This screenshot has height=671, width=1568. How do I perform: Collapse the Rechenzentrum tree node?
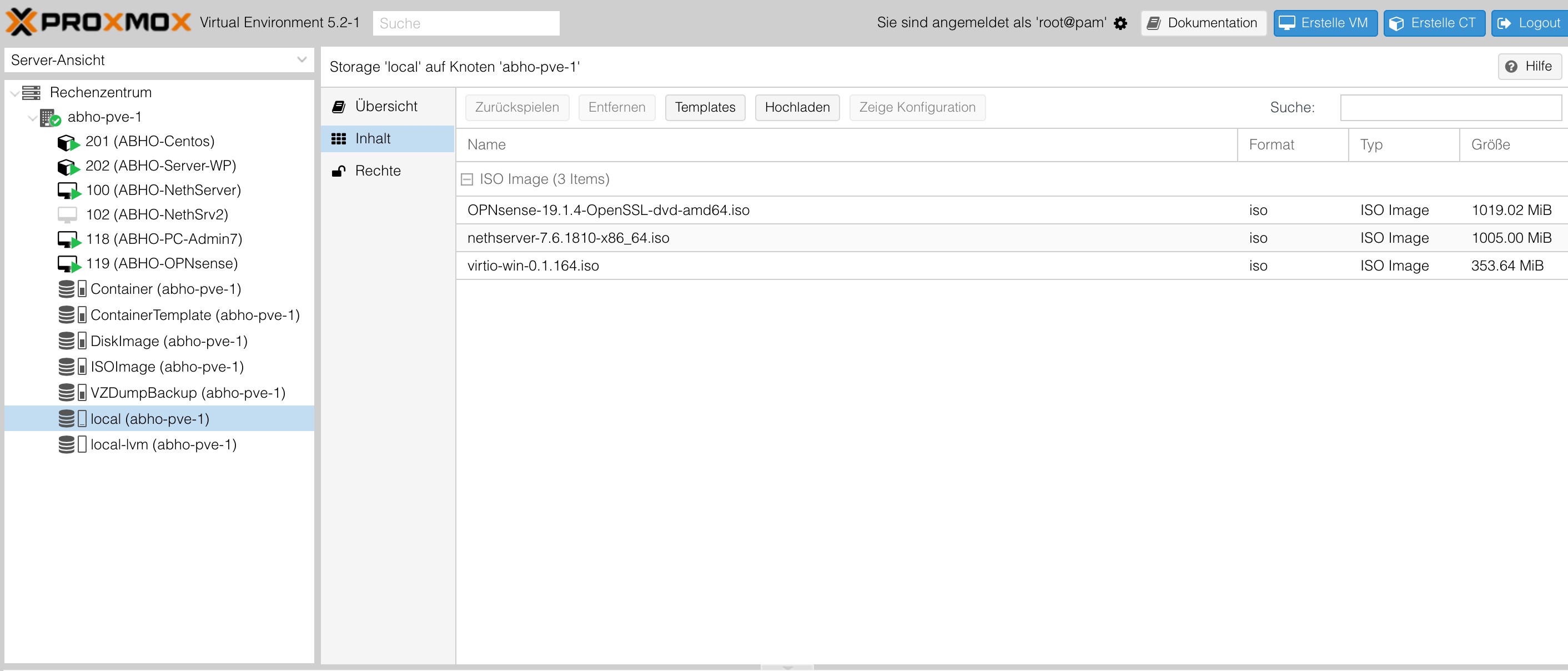[x=14, y=93]
